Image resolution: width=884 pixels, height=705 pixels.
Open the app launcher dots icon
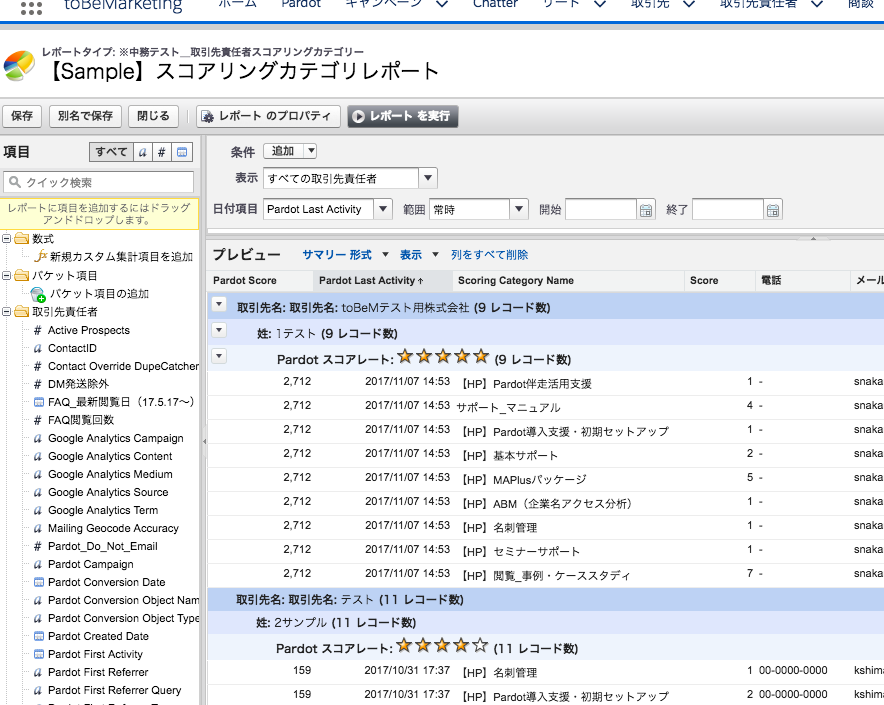point(31,7)
